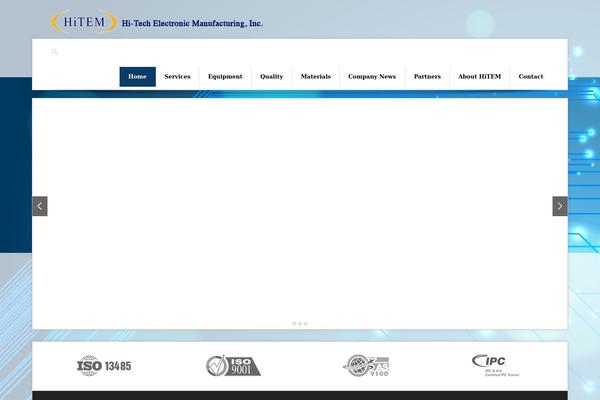View Company News page

pos(372,77)
